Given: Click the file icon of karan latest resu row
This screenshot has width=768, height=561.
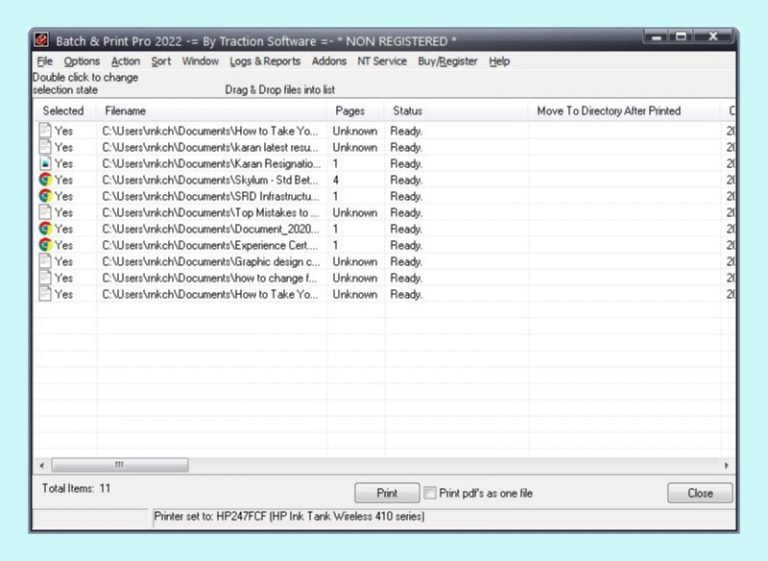Looking at the screenshot, I should coord(45,147).
